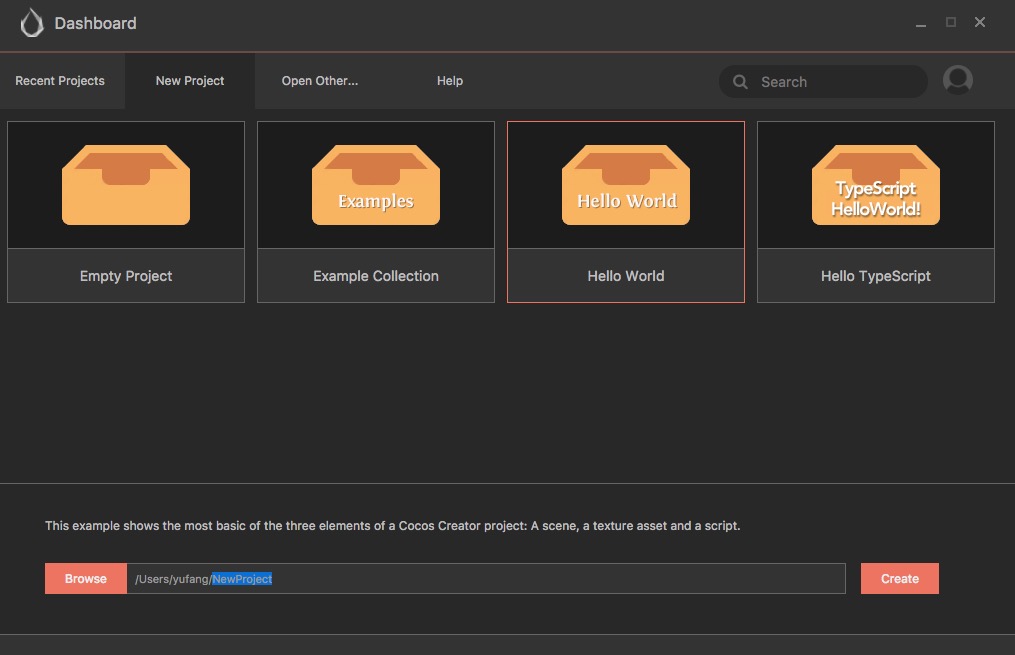Open the Open Other... tab
The image size is (1015, 655).
320,81
